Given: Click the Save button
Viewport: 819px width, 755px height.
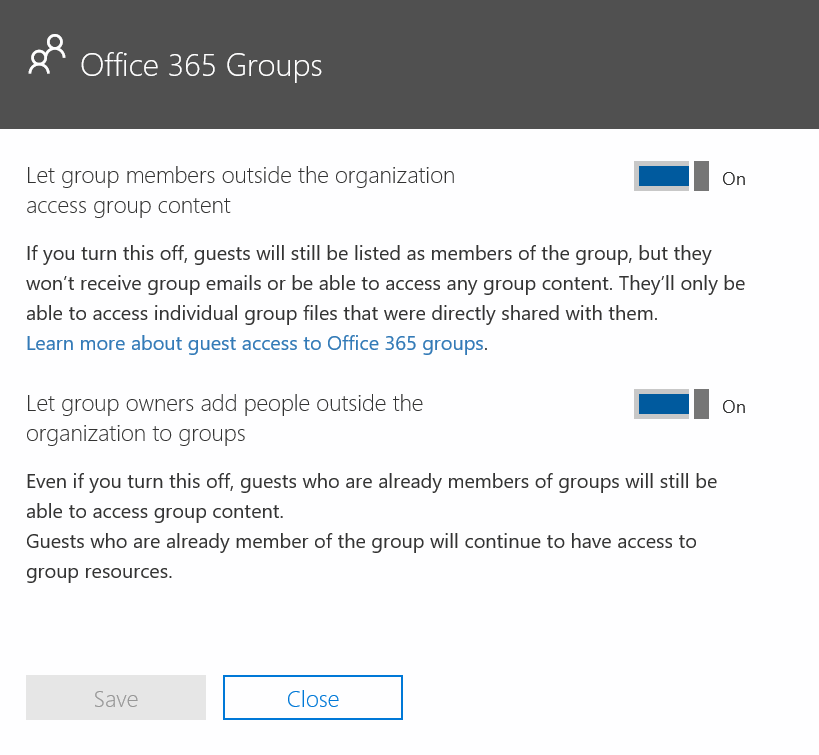Looking at the screenshot, I should (x=116, y=698).
